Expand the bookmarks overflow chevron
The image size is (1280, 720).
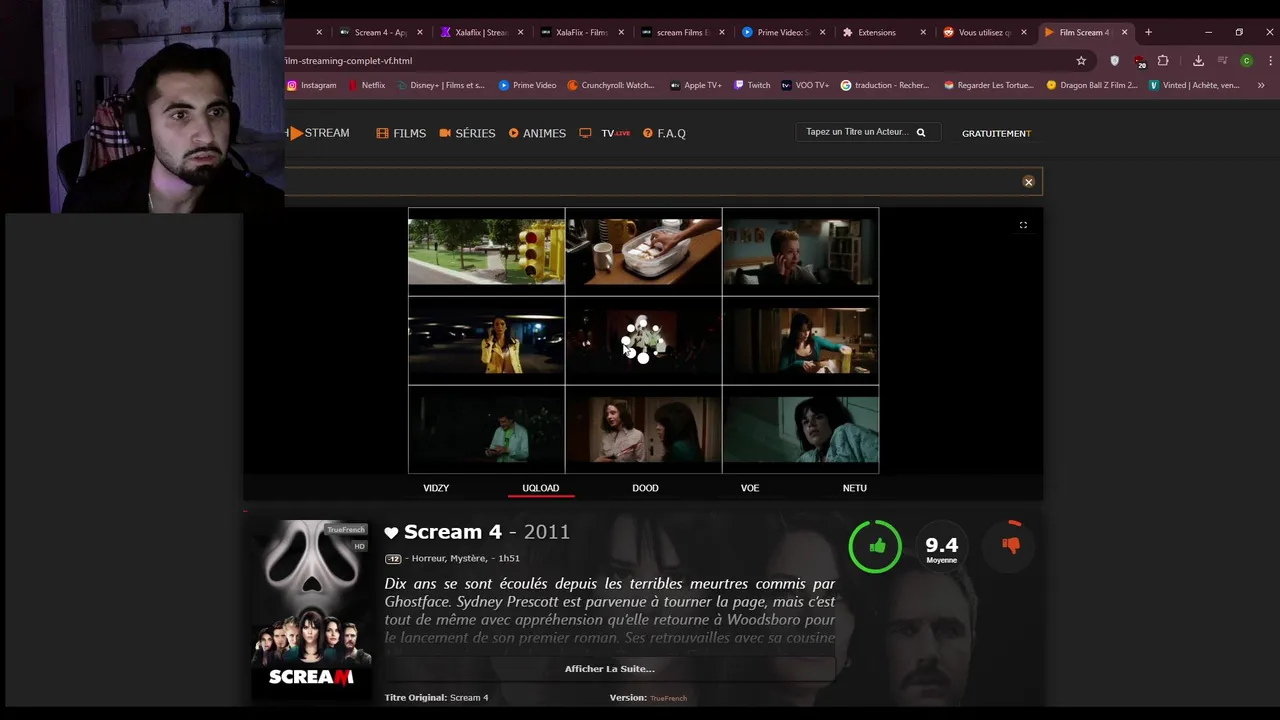pos(1260,85)
